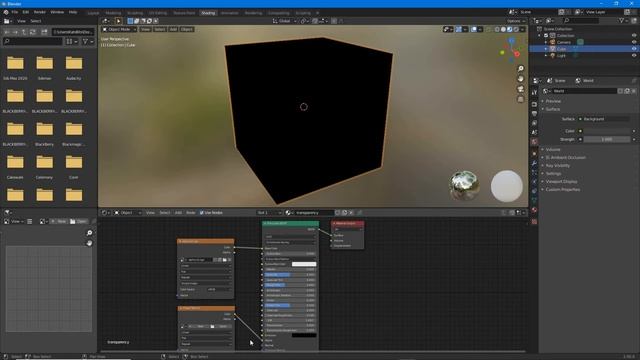Click the viewport pan hand icon
640x360 pixels.
(x=520, y=78)
